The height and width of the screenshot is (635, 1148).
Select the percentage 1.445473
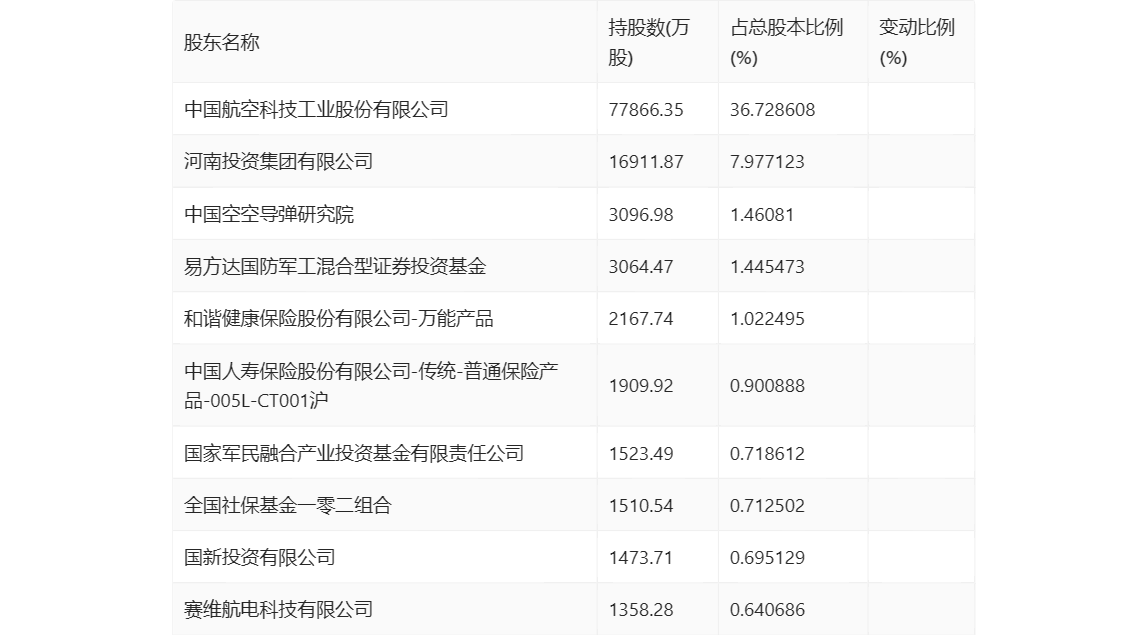tap(767, 267)
